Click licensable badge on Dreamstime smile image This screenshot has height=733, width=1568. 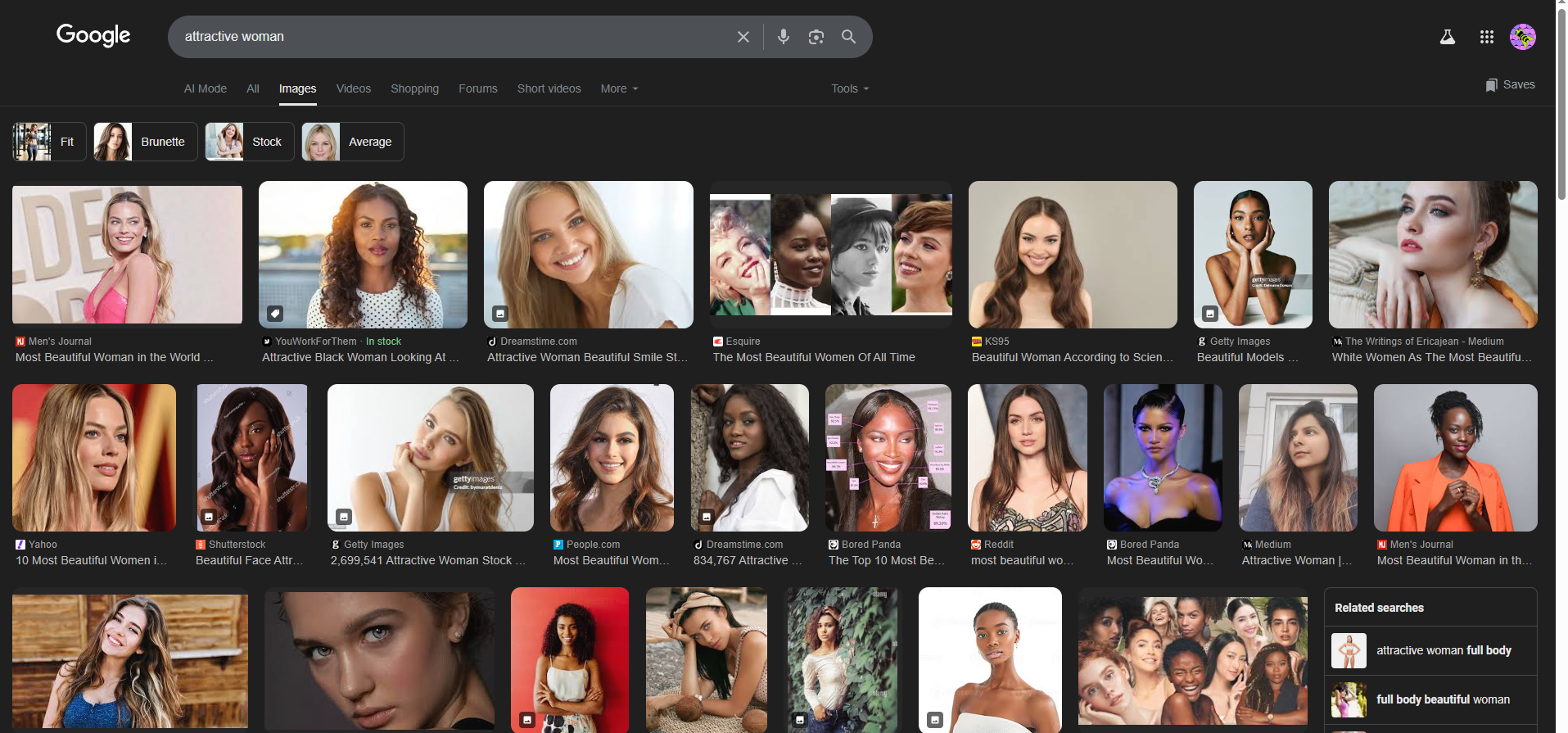500,314
